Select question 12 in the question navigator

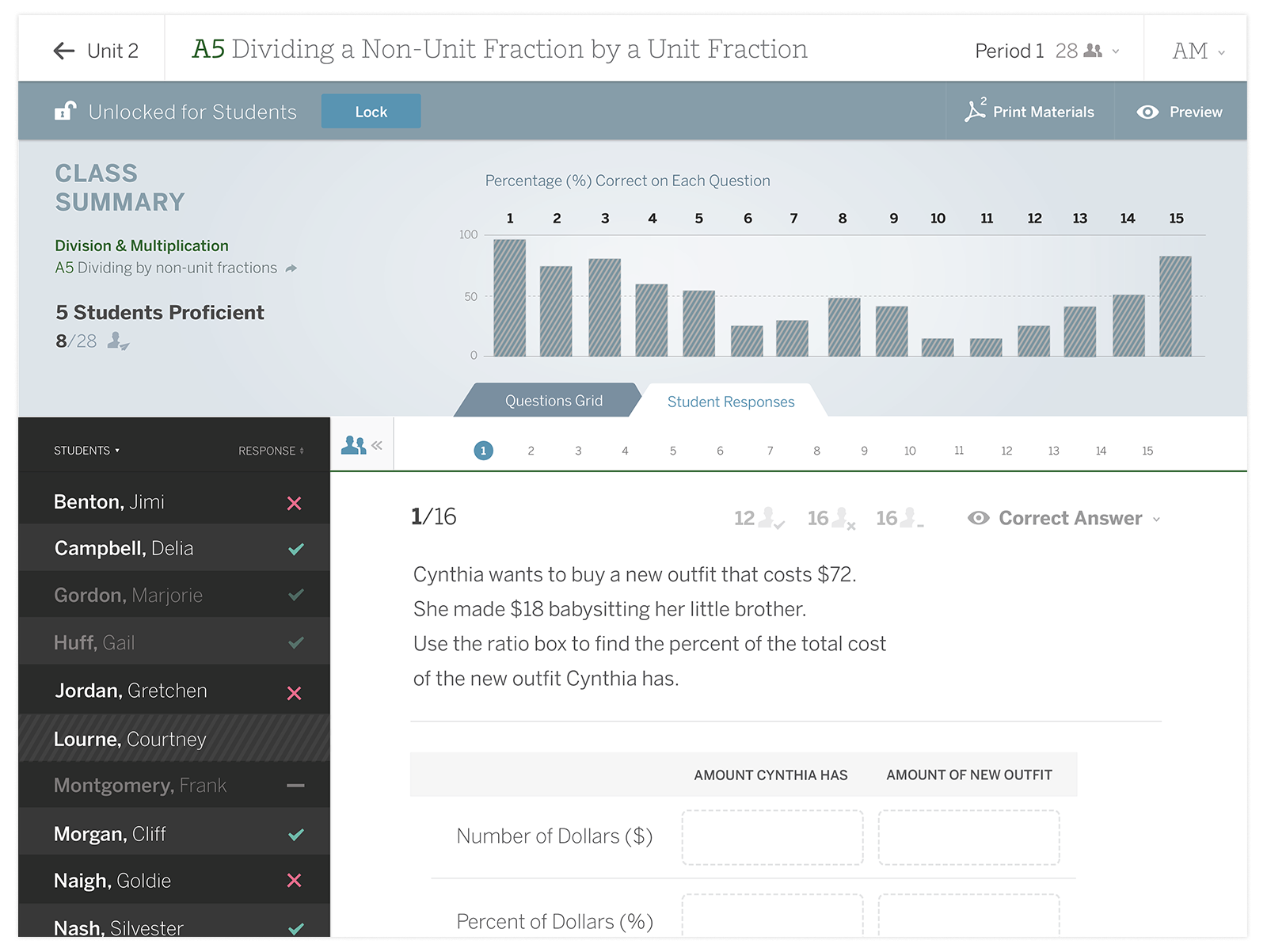(1006, 451)
